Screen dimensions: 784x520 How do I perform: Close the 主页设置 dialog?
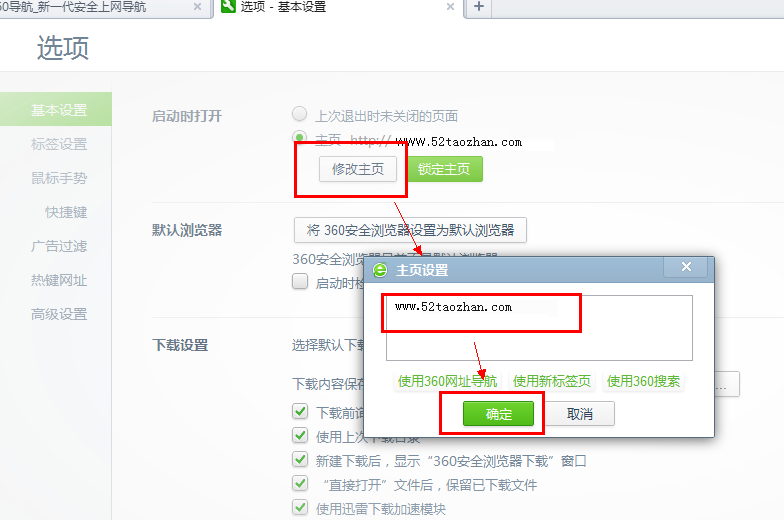(x=686, y=267)
